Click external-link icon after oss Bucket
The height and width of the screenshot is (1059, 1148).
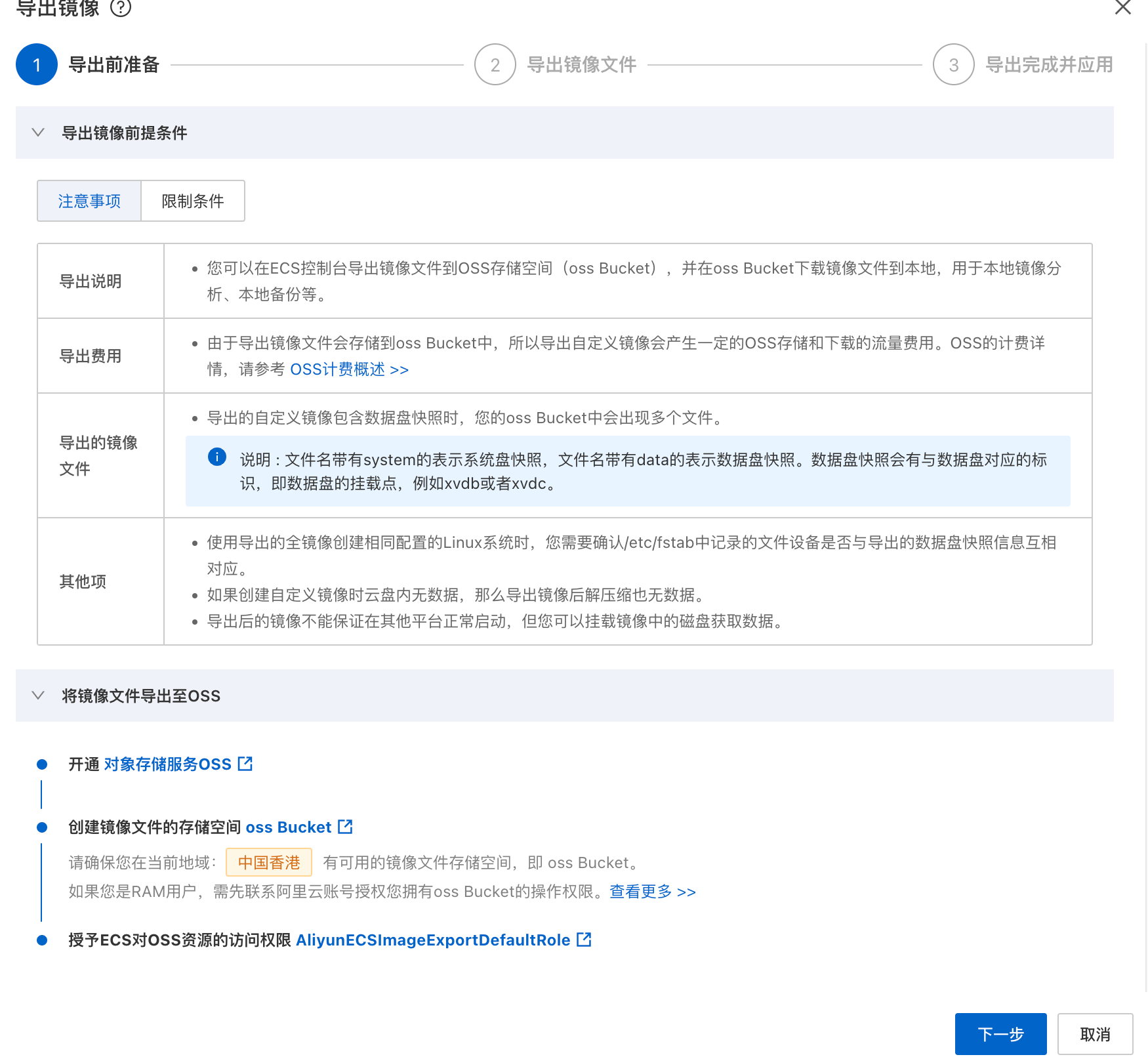pyautogui.click(x=345, y=827)
